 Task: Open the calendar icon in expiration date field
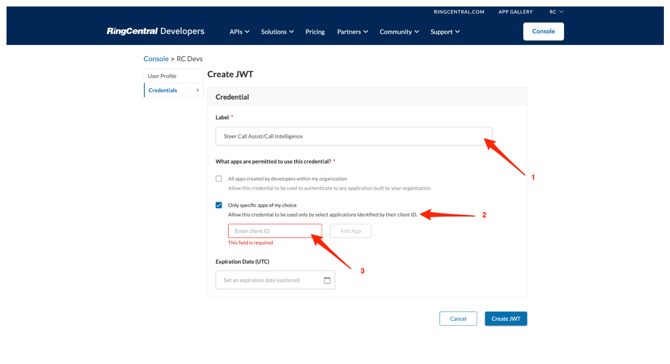click(327, 280)
